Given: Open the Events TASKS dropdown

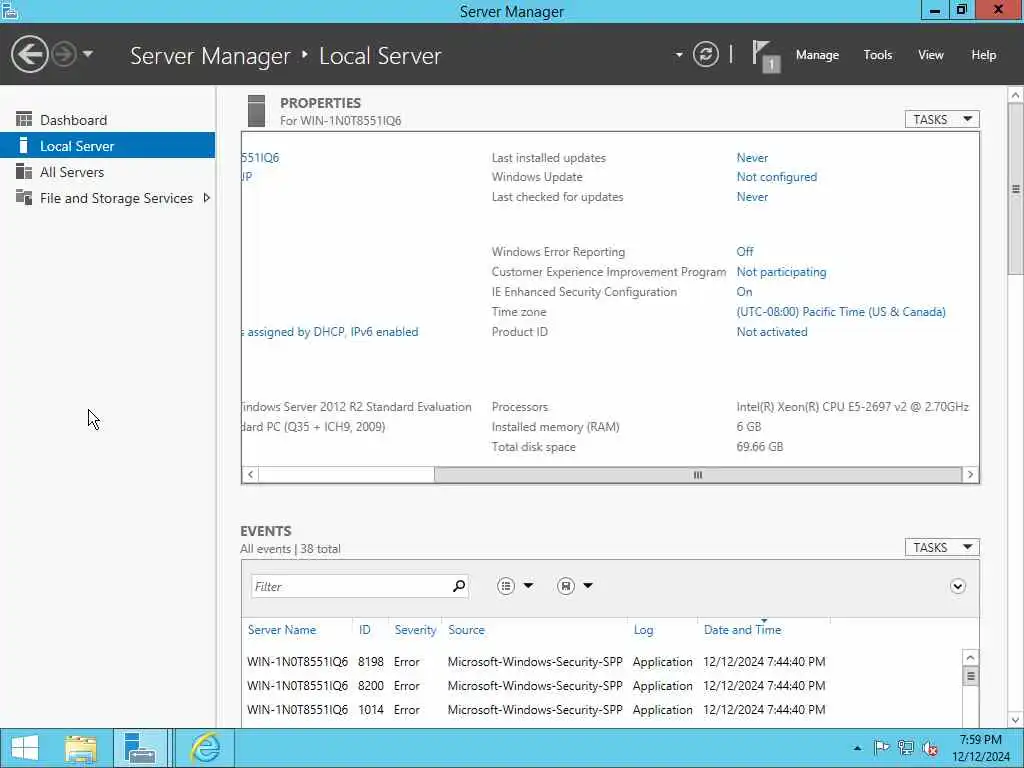Looking at the screenshot, I should point(942,547).
